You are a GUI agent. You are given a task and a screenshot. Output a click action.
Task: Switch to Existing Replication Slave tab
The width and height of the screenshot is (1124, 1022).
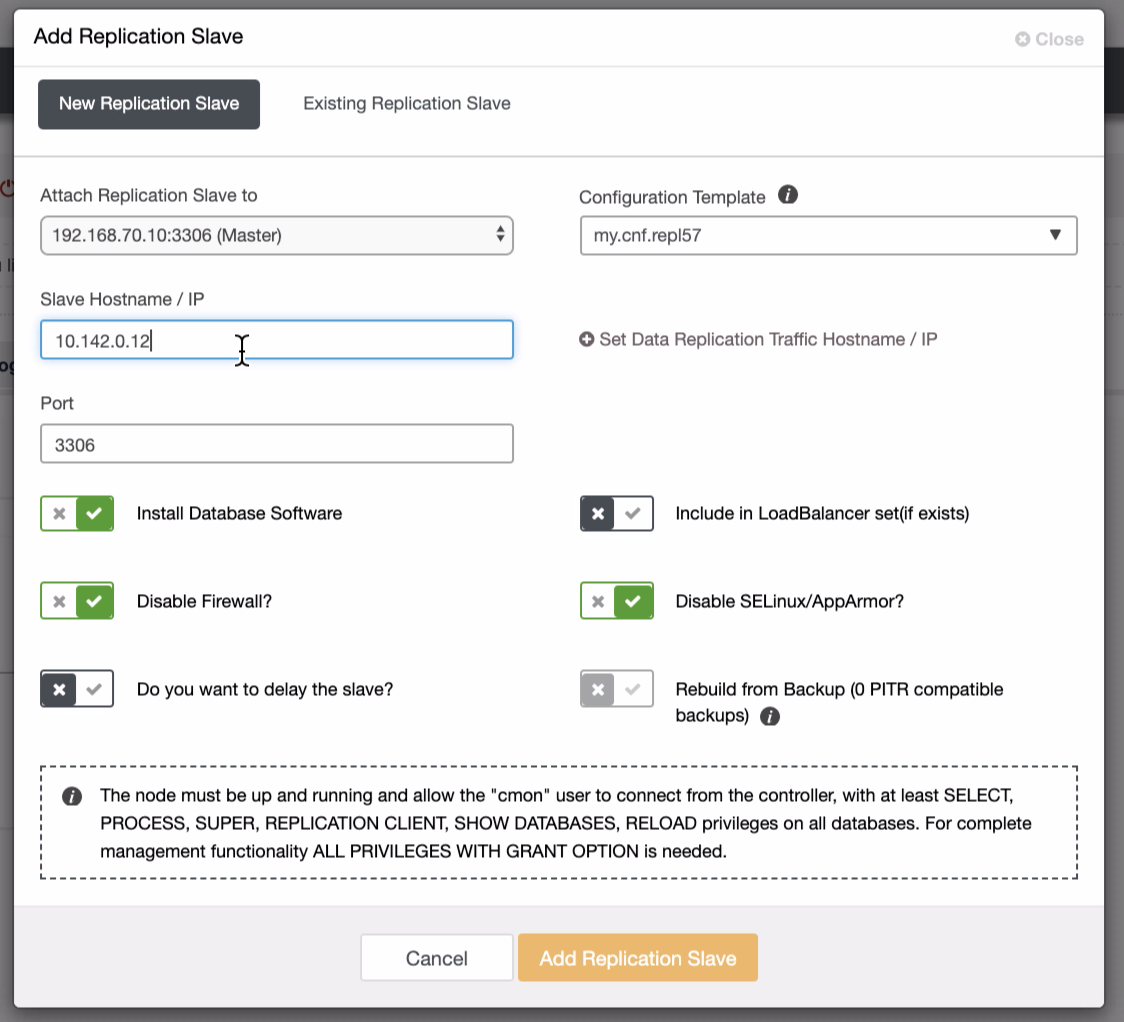tap(406, 103)
